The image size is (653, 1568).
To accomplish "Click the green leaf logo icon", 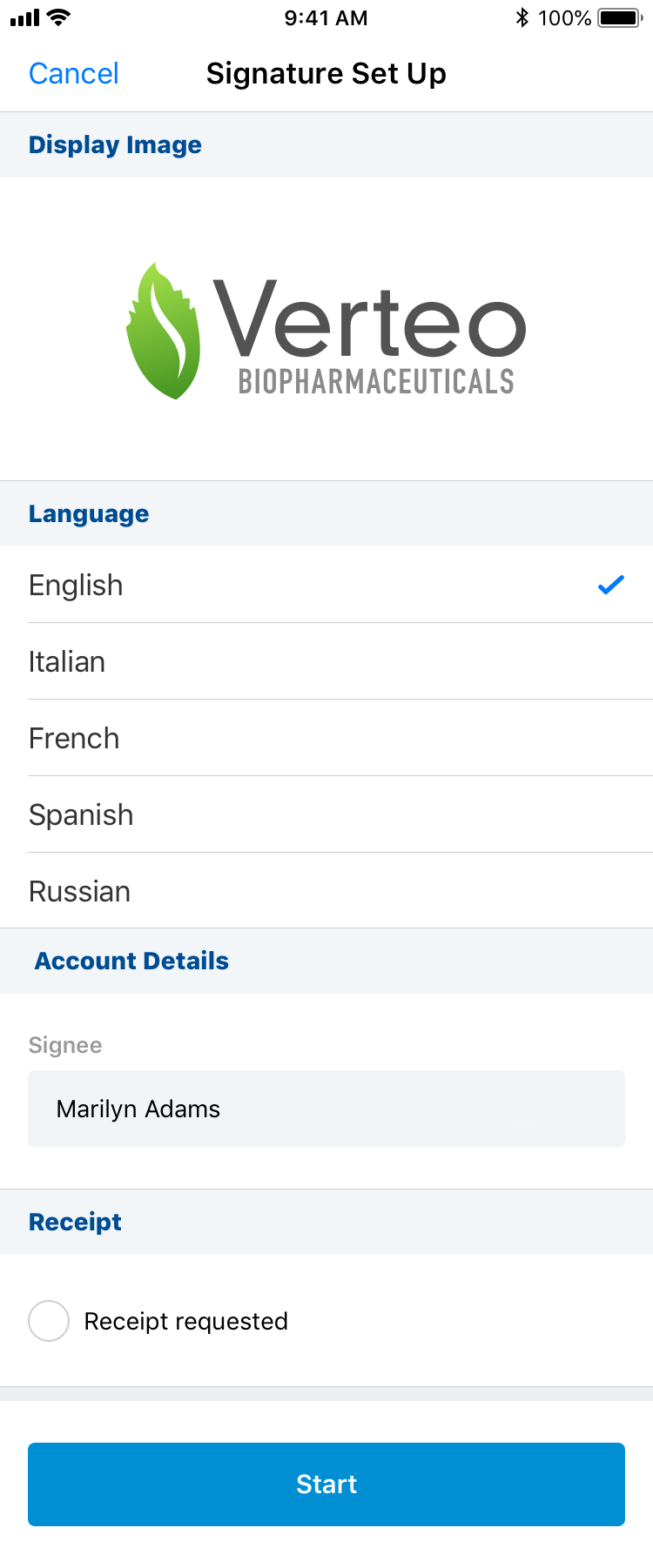I will (x=164, y=331).
